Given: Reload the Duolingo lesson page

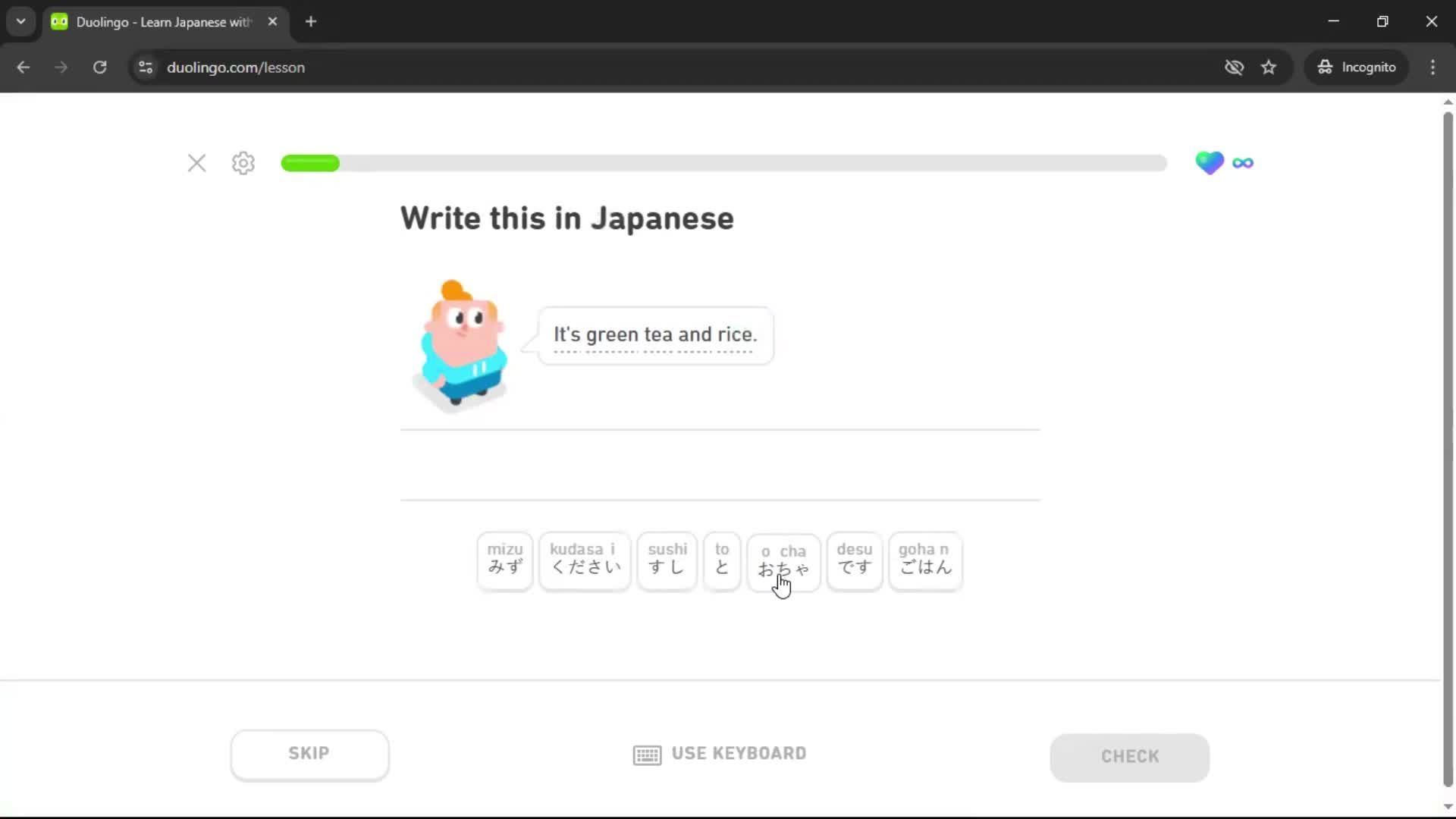Looking at the screenshot, I should (99, 67).
